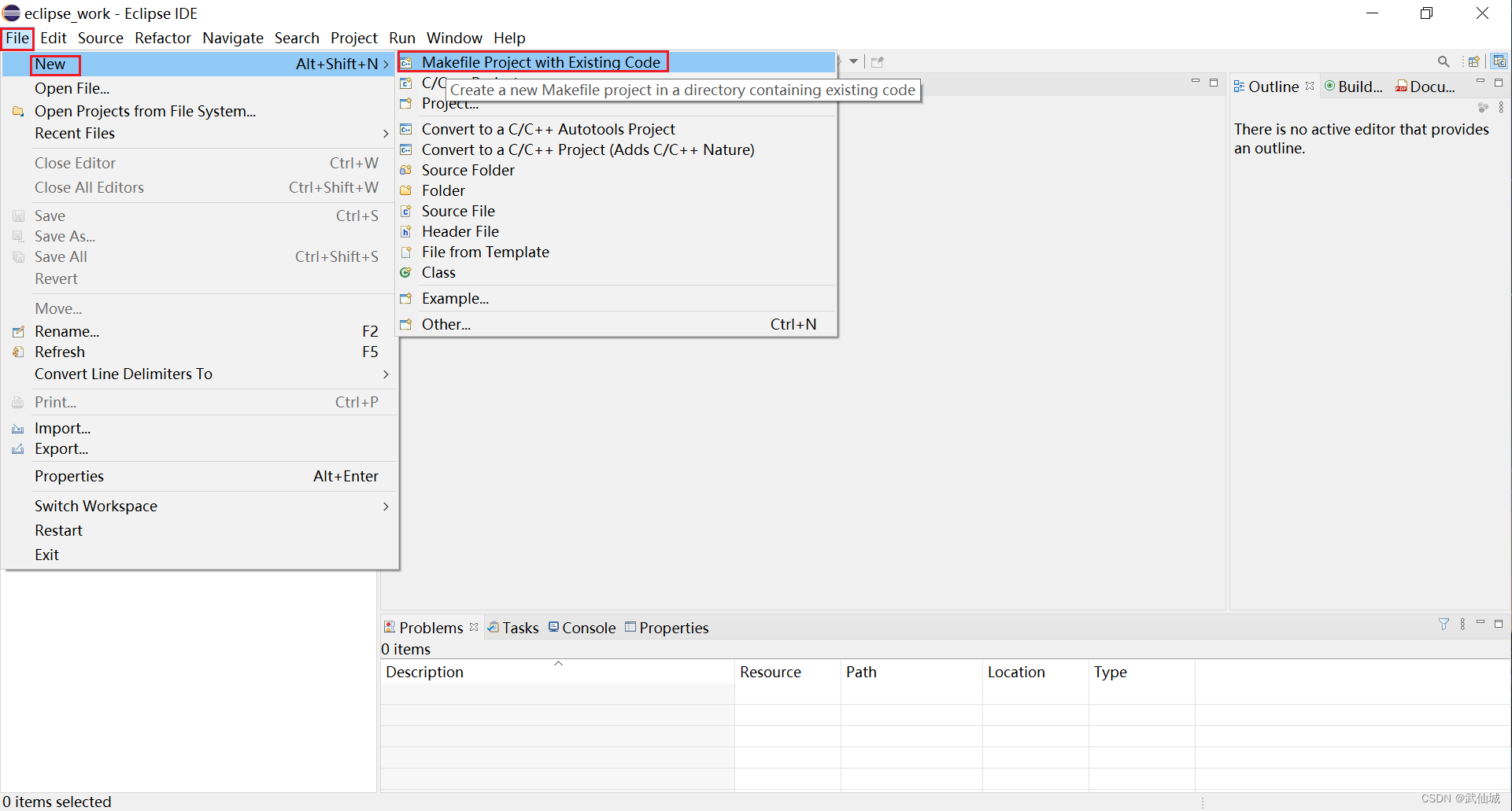This screenshot has height=811, width=1512.
Task: Click the Location column header
Action: tap(1036, 672)
